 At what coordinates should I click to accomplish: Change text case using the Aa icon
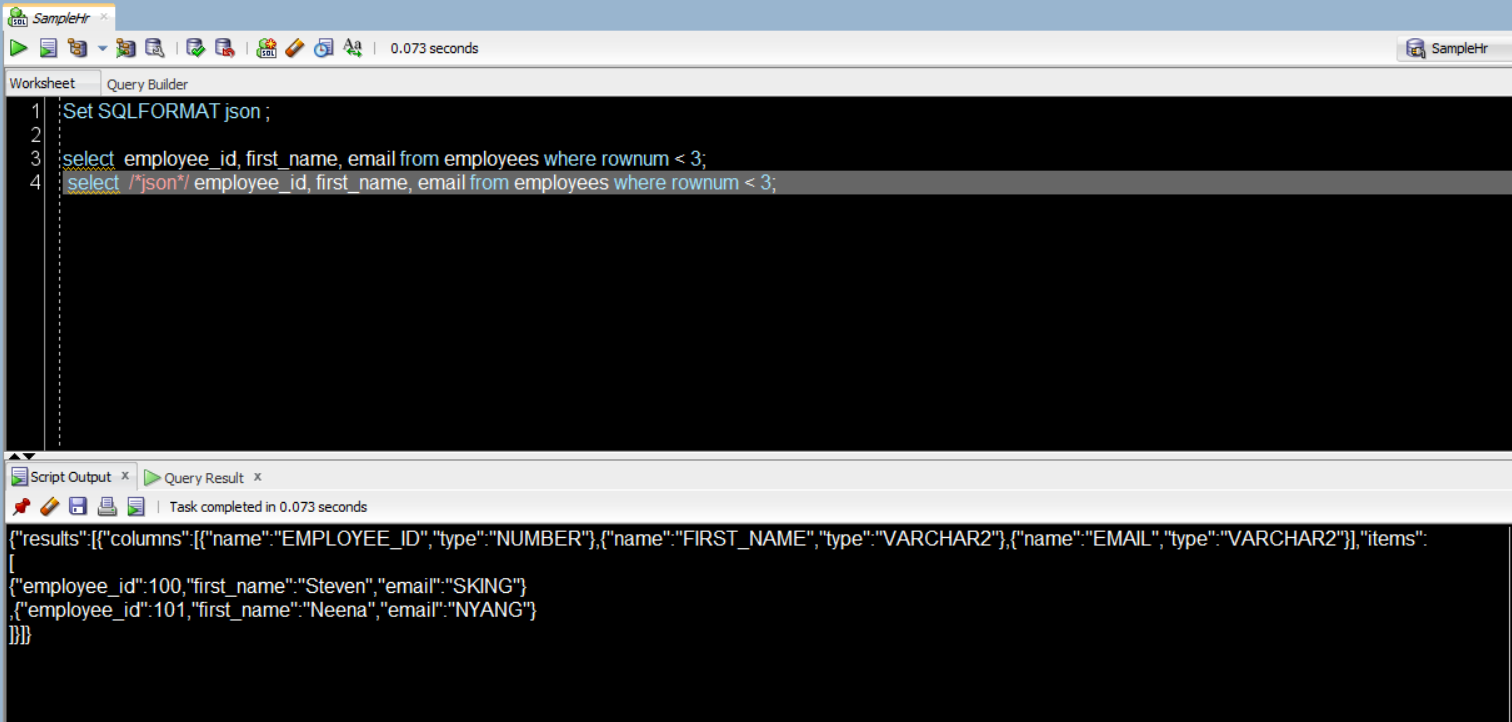pyautogui.click(x=352, y=47)
